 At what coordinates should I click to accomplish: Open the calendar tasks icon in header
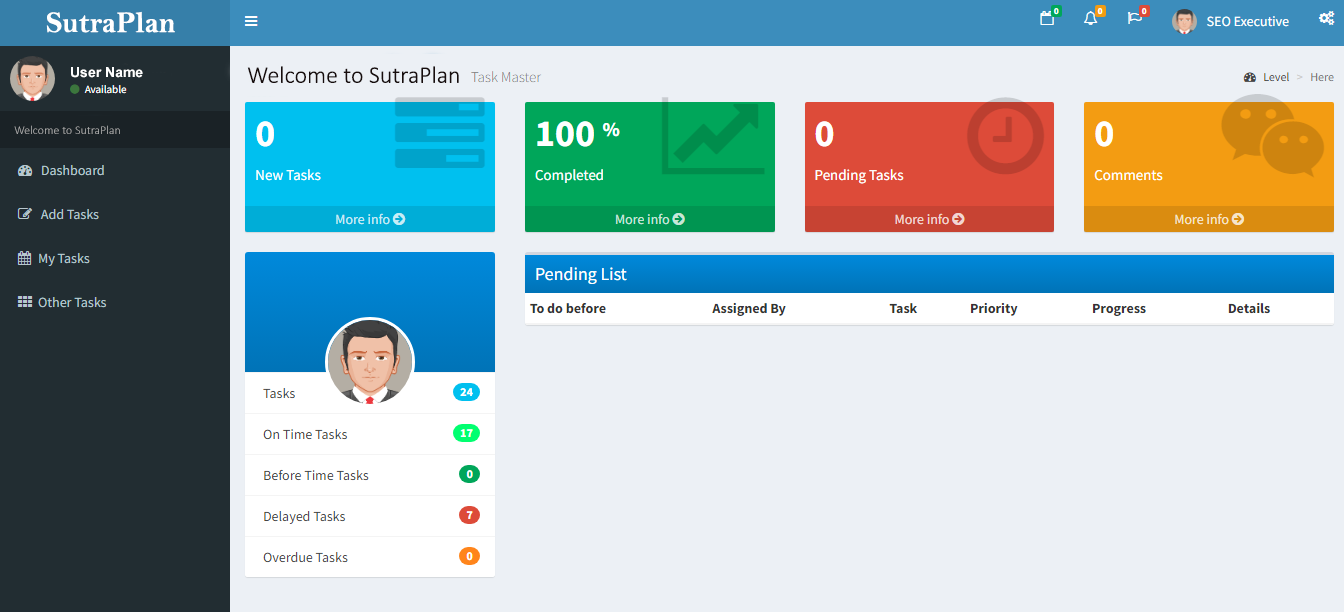pos(1047,18)
